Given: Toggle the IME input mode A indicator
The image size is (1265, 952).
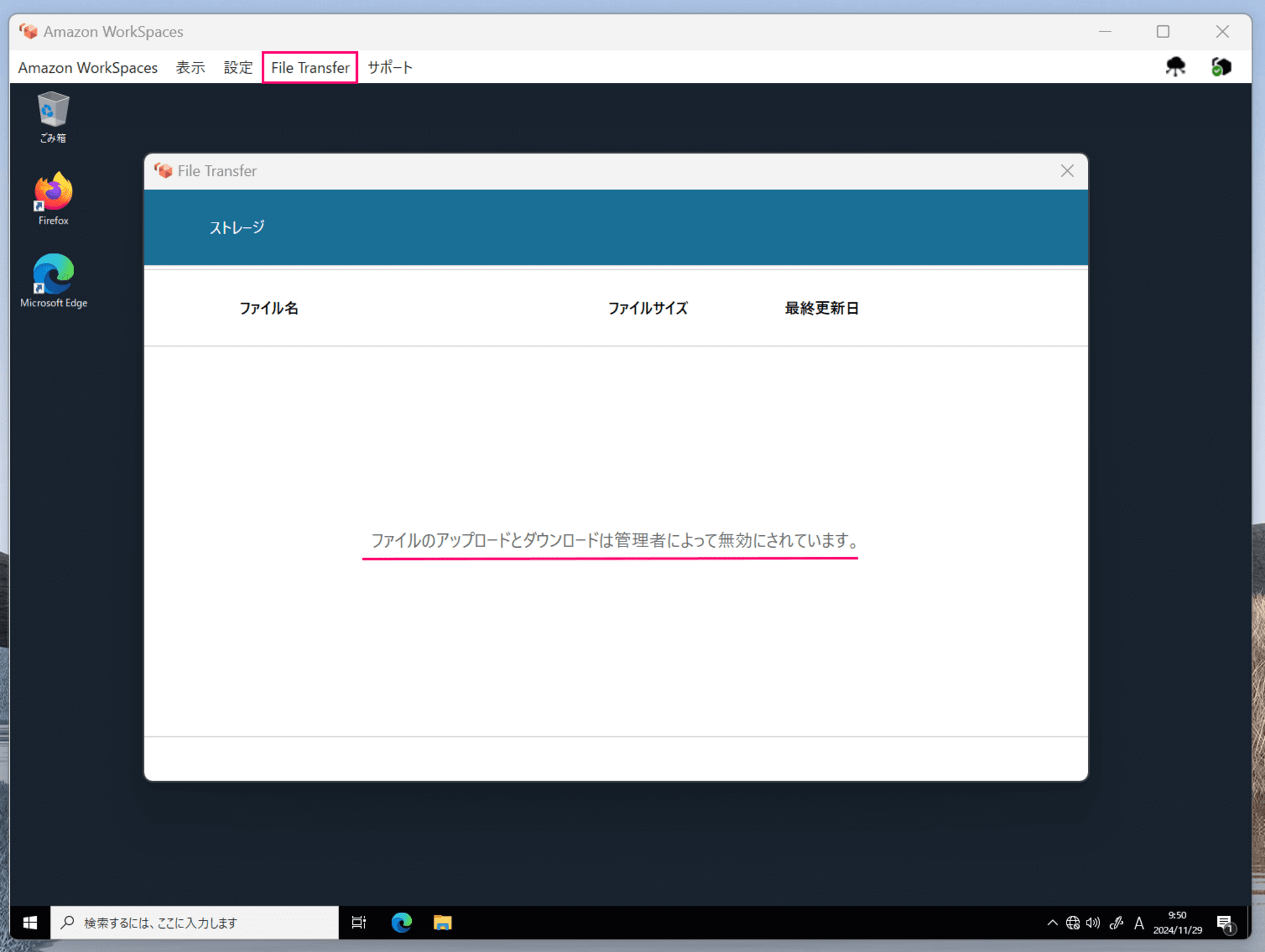Looking at the screenshot, I should [x=1139, y=923].
